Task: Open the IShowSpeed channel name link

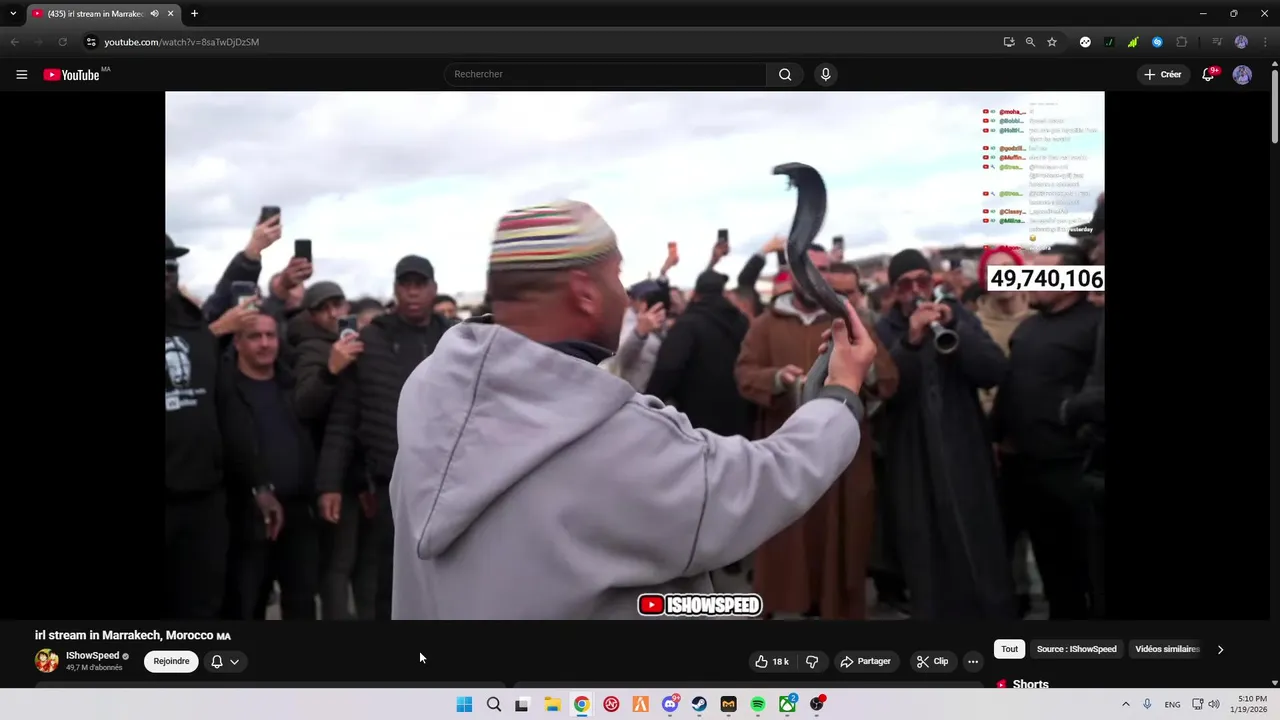Action: 92,656
